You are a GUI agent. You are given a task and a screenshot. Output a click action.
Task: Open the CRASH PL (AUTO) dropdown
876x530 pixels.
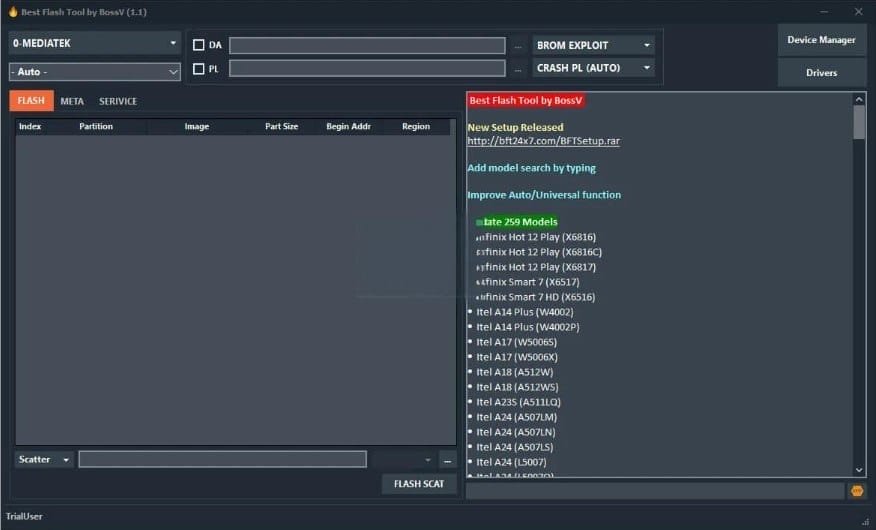pyautogui.click(x=593, y=68)
